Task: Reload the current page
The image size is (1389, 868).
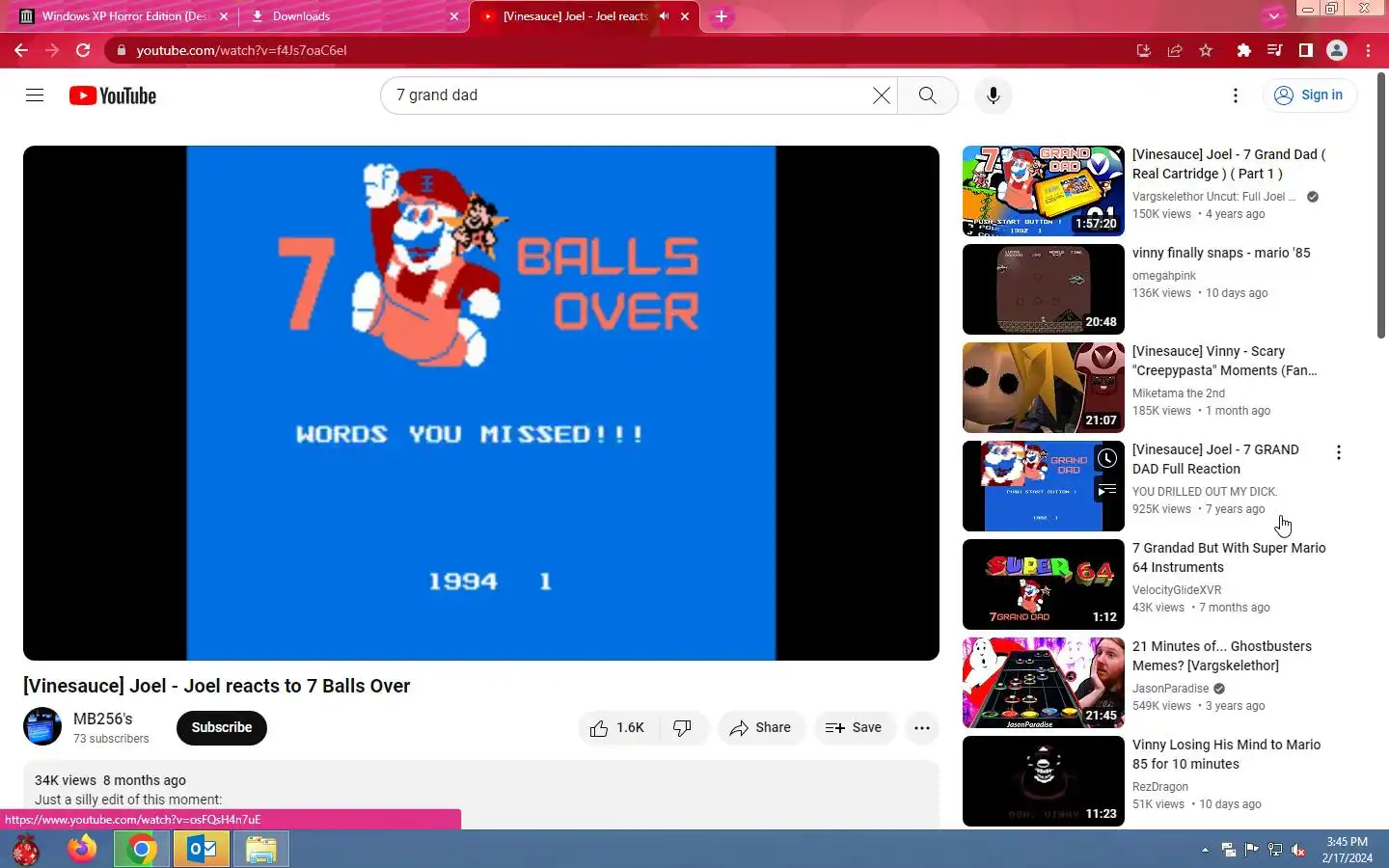Action: [83, 50]
